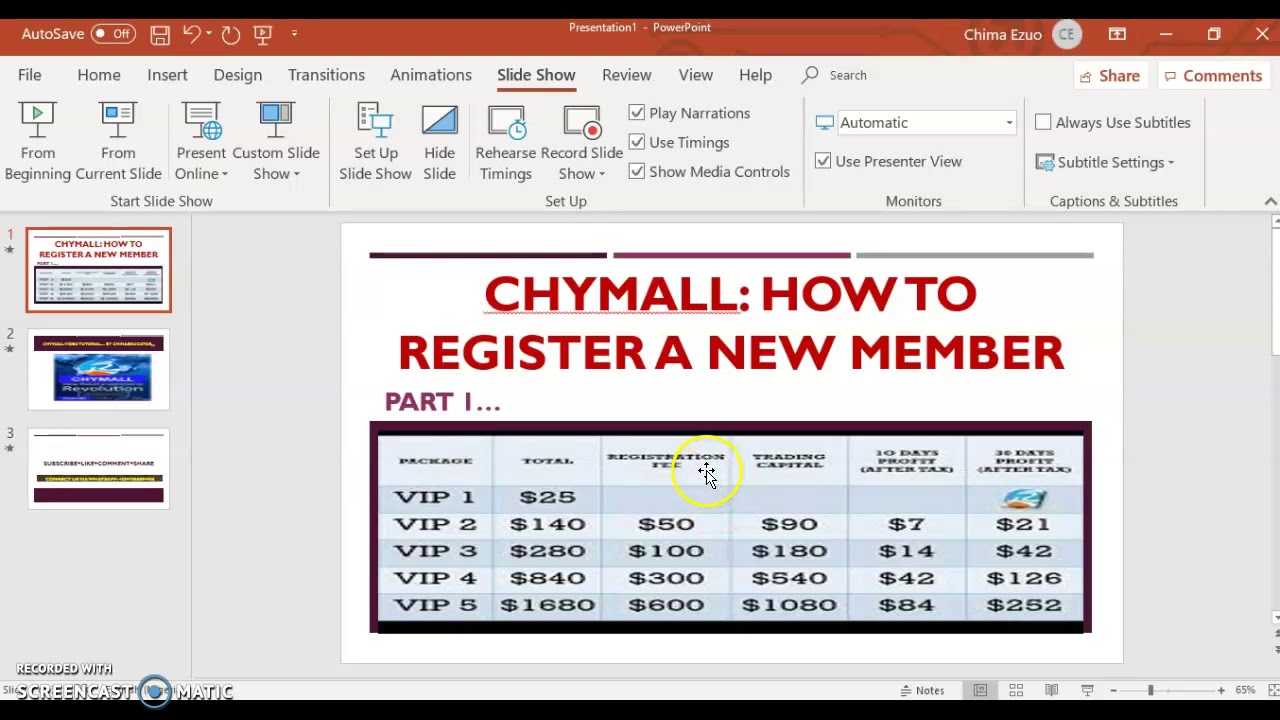The image size is (1280, 720).
Task: Start slideshow From Beginning
Action: tap(38, 143)
